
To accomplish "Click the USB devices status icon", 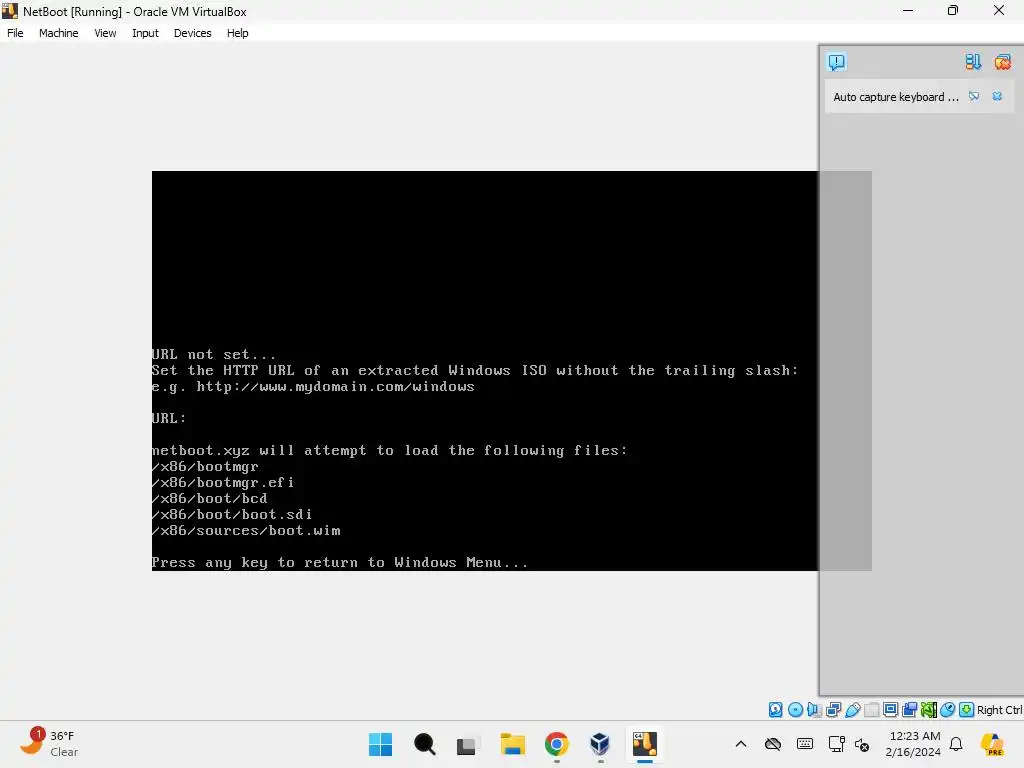I will pyautogui.click(x=852, y=710).
